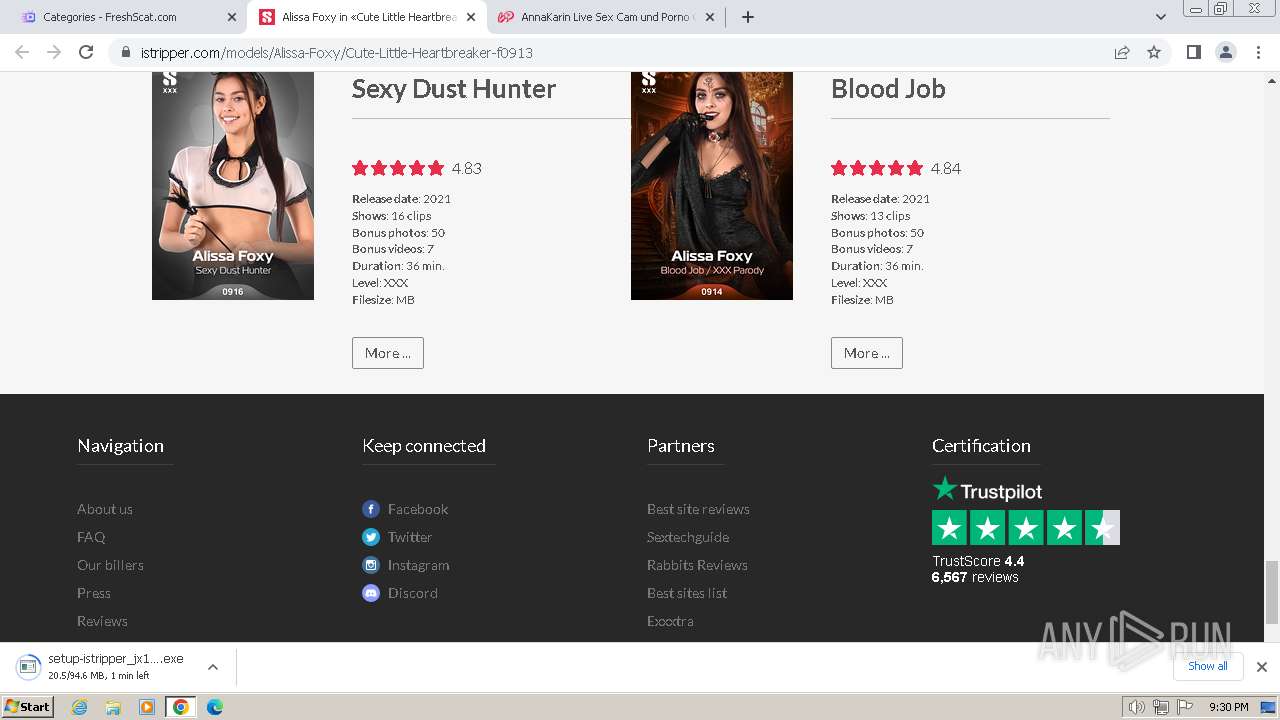Close the Categories - FreshScat.com tab

click(232, 17)
